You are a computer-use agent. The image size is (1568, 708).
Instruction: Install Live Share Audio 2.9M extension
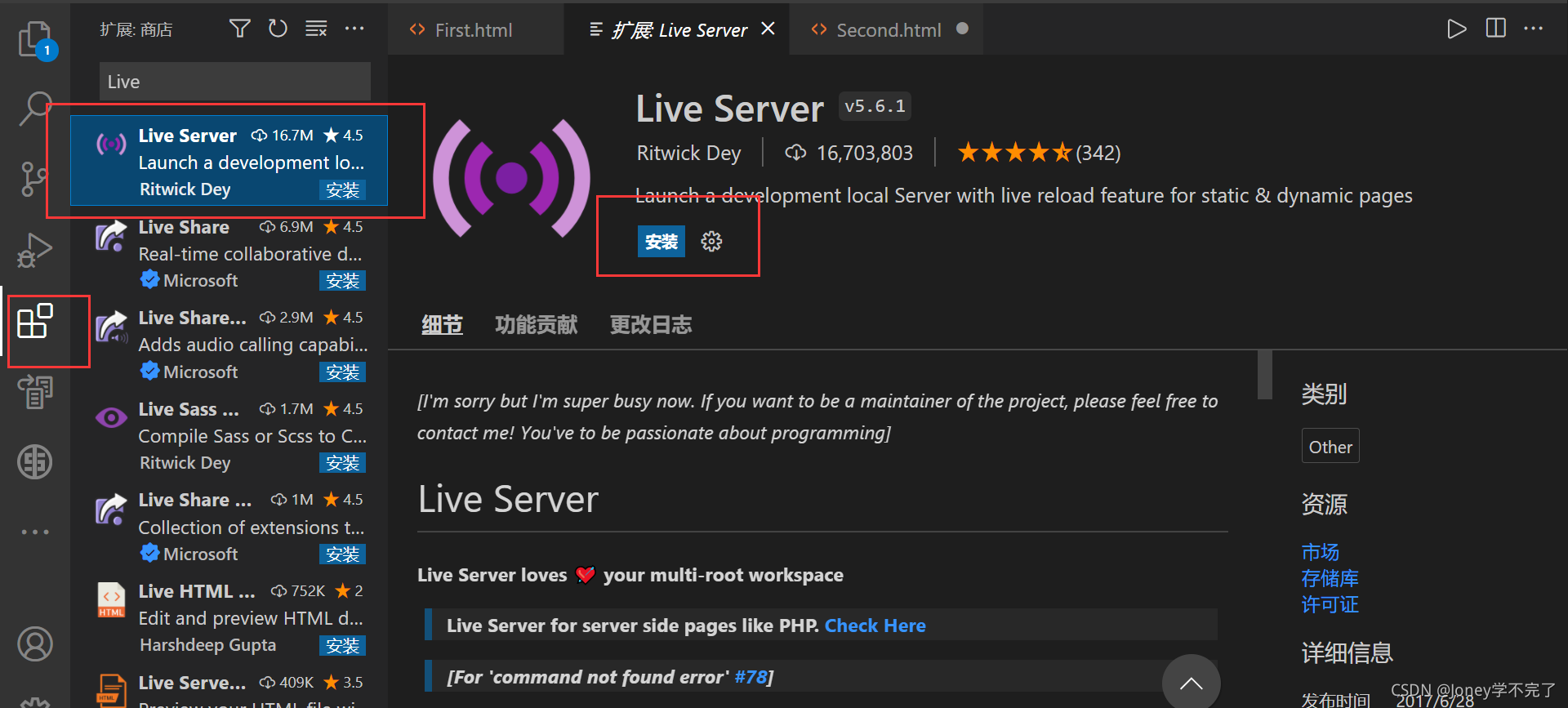342,372
